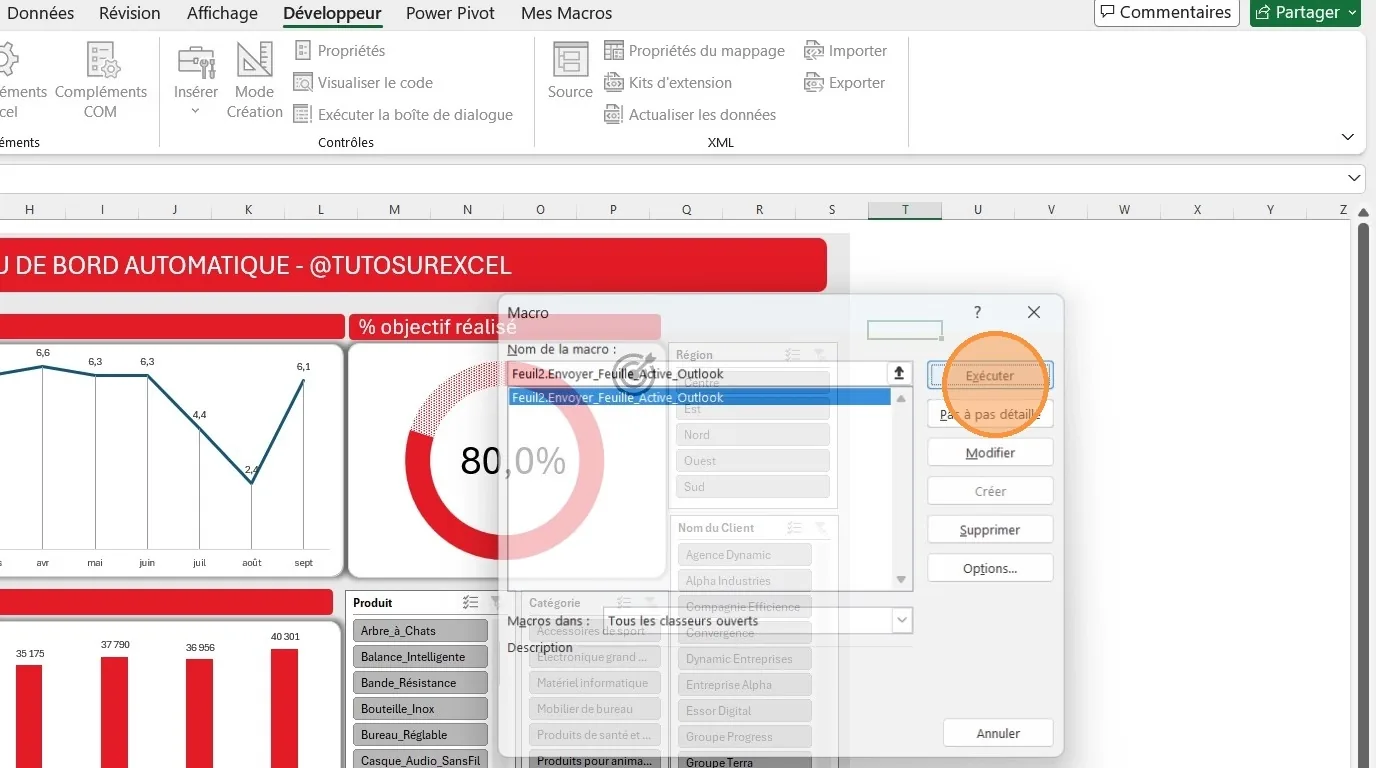Click Visualiser le code

coord(363,82)
